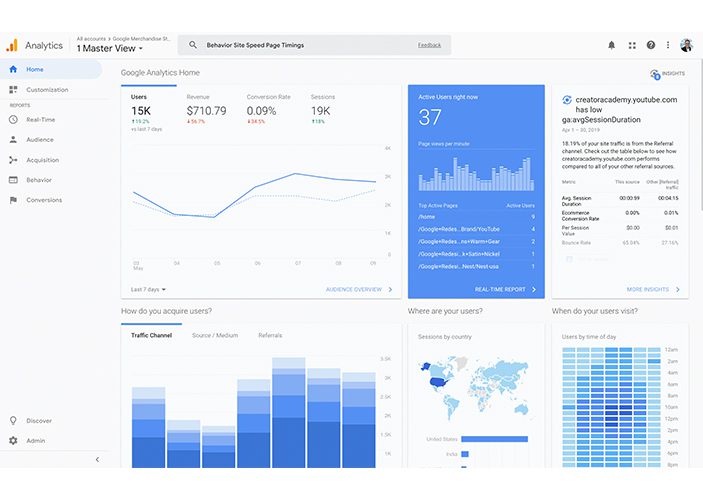Open the apps grid icon

[632, 45]
